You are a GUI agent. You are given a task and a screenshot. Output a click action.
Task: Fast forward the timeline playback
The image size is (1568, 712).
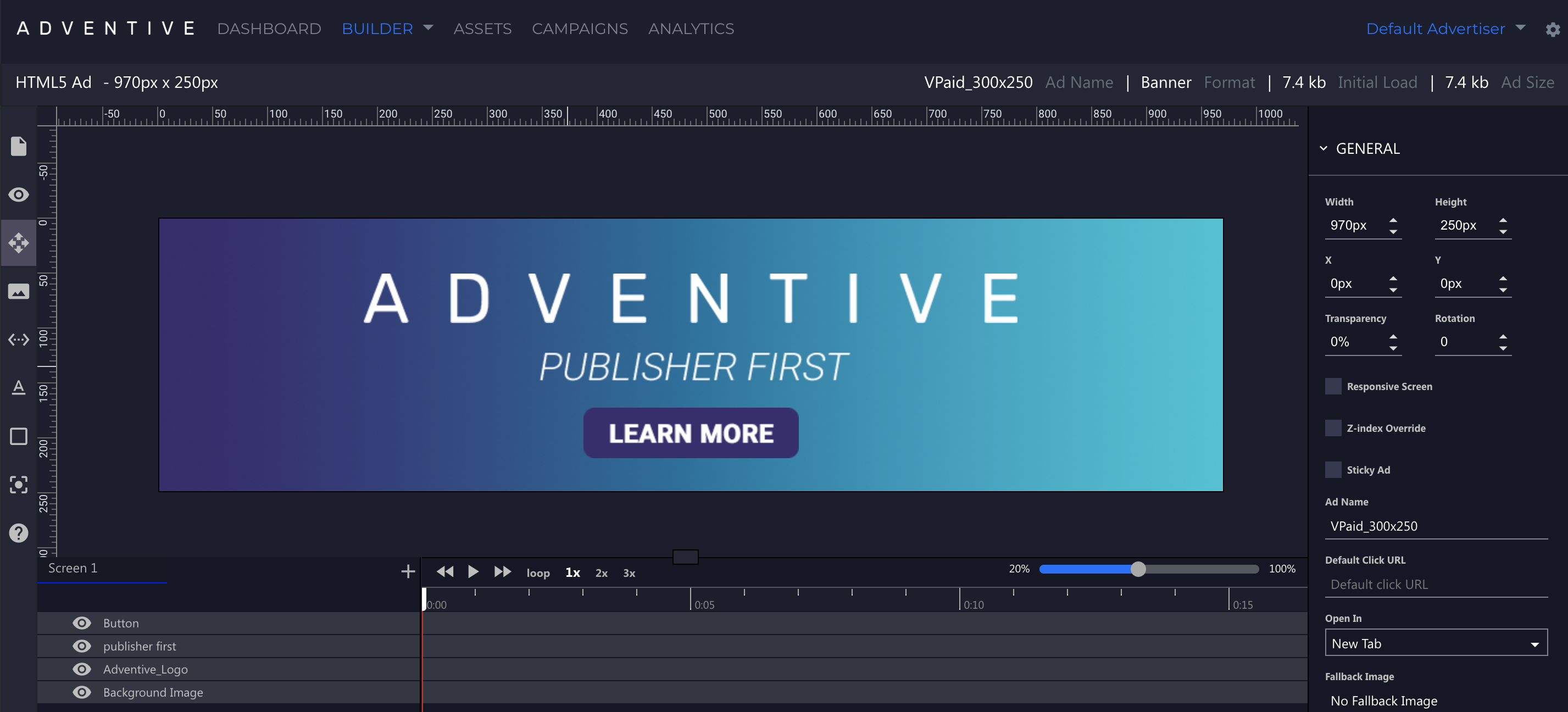click(x=502, y=571)
